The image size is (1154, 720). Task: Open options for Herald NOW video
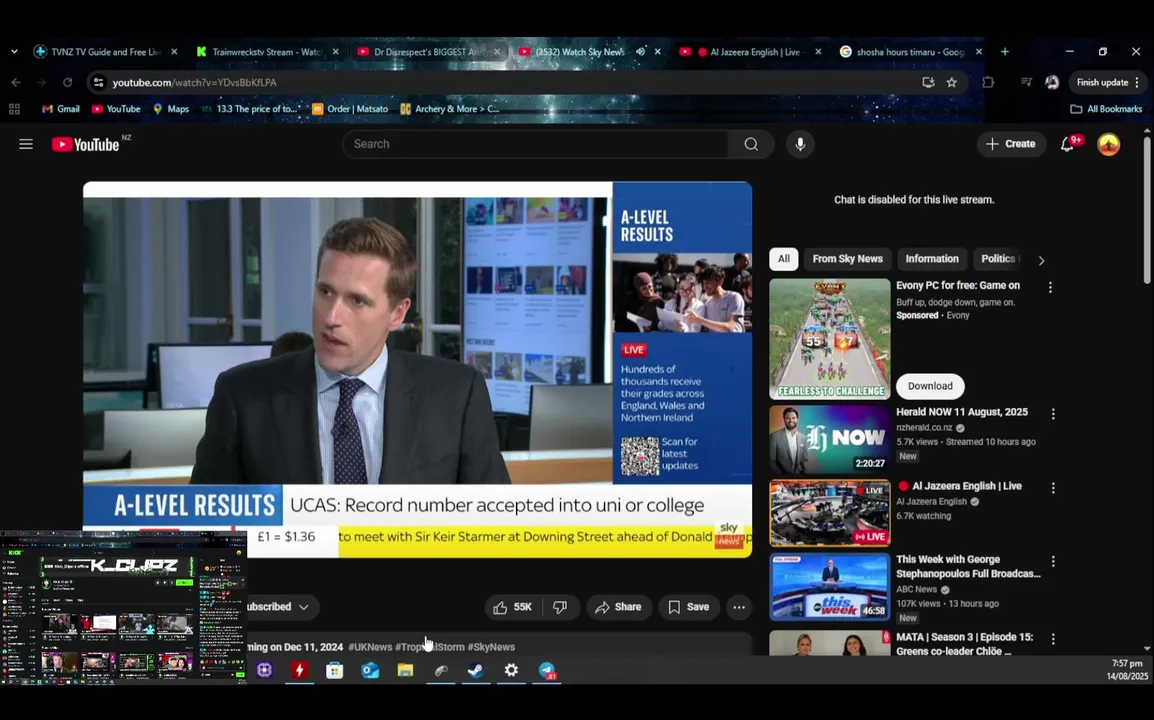coord(1053,414)
